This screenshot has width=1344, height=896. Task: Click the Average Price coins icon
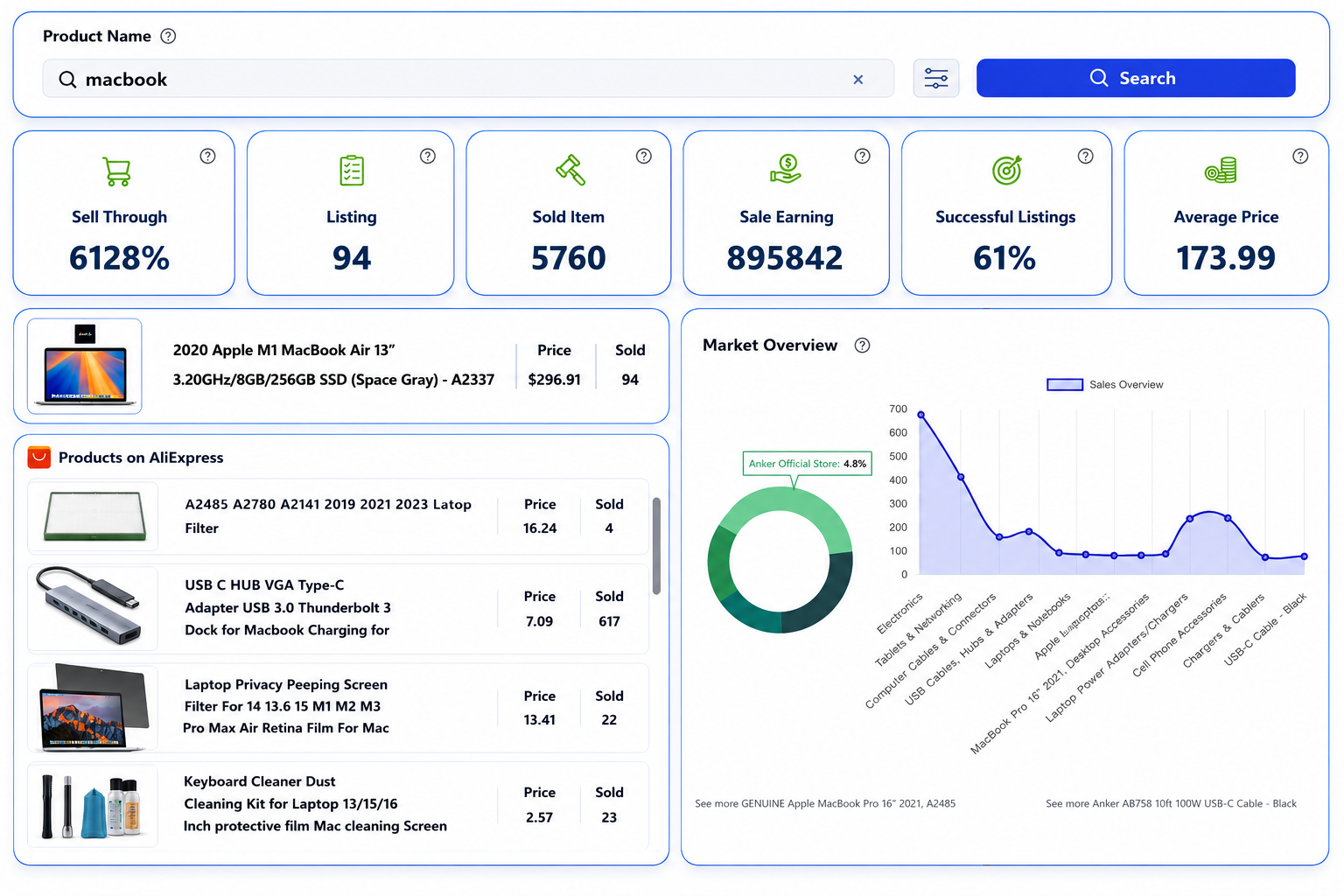[x=1221, y=171]
